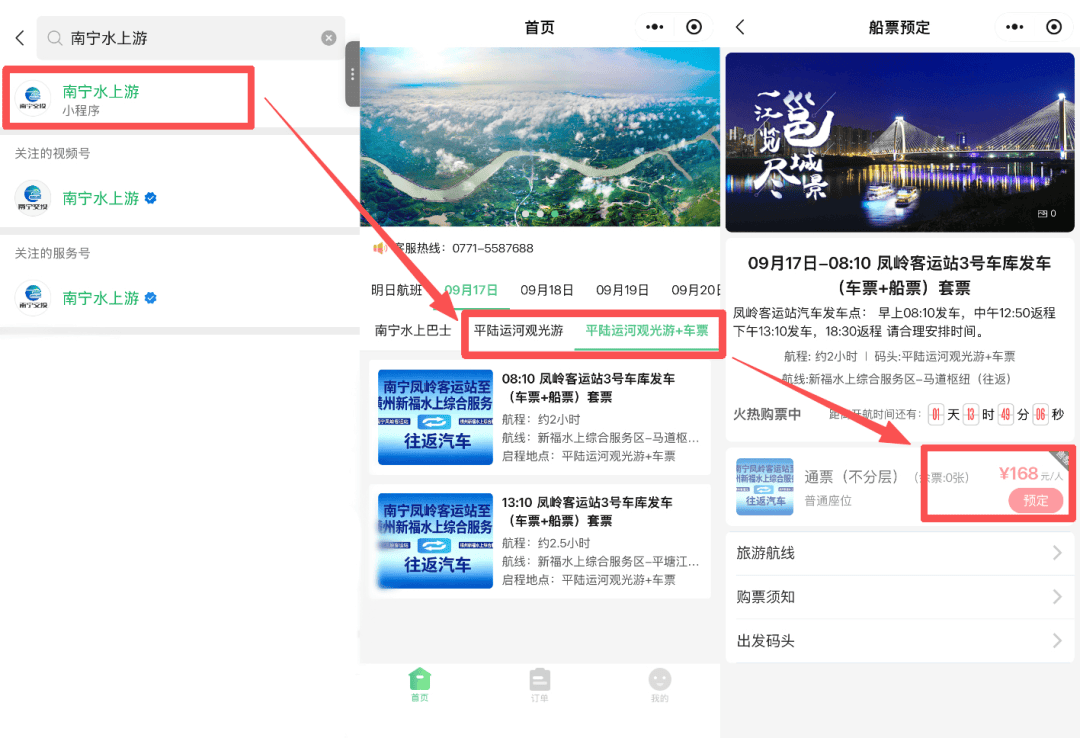Go to 订单 bottom navigation tab
This screenshot has height=738, width=1080.
click(x=539, y=684)
